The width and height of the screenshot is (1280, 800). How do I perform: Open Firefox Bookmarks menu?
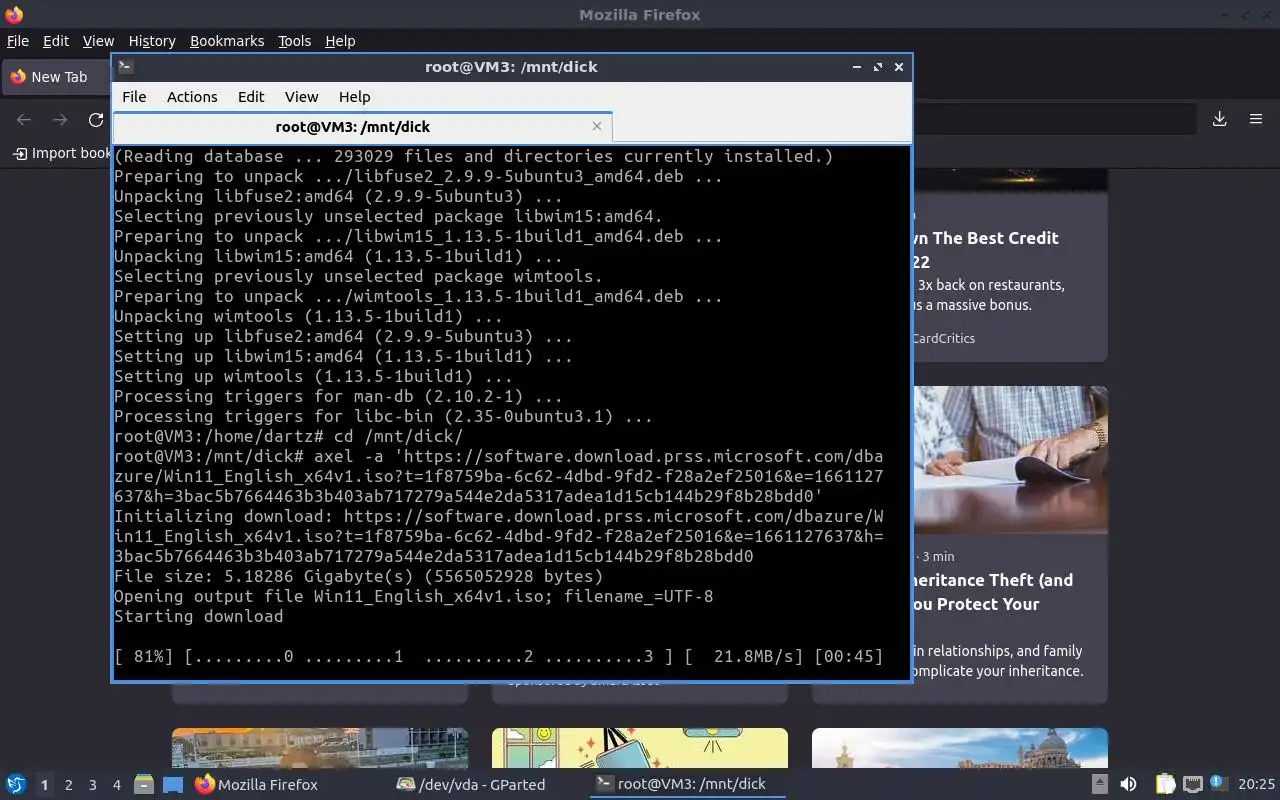click(227, 41)
